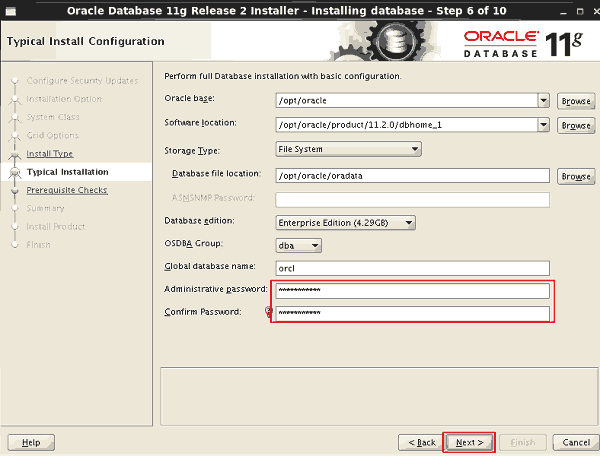This screenshot has height=456, width=600.
Task: Focus the Global database name field
Action: coord(412,268)
